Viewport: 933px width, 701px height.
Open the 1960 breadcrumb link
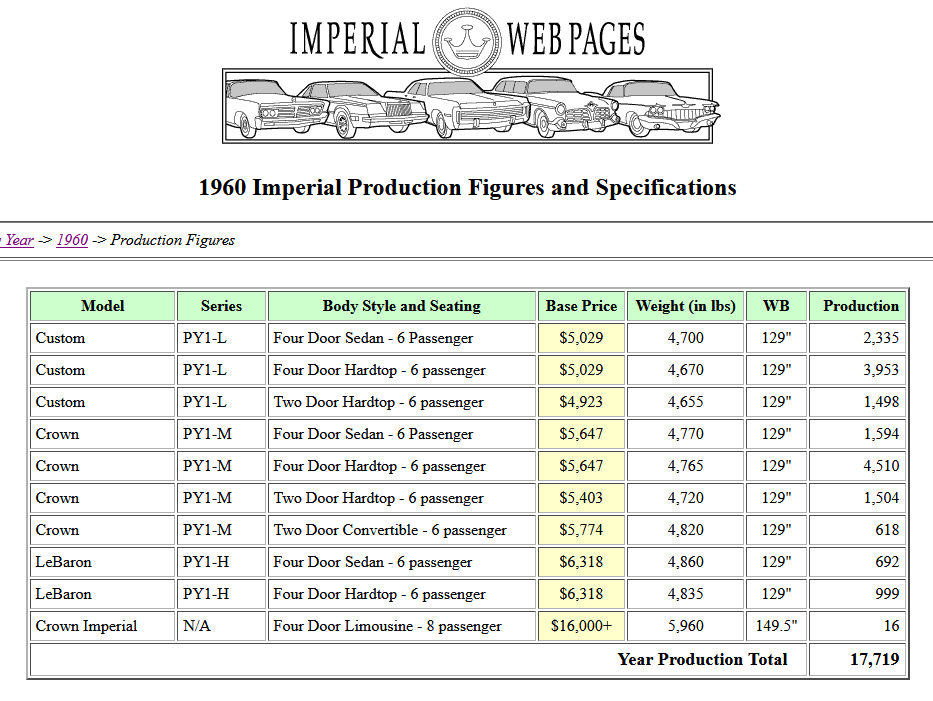tap(72, 240)
